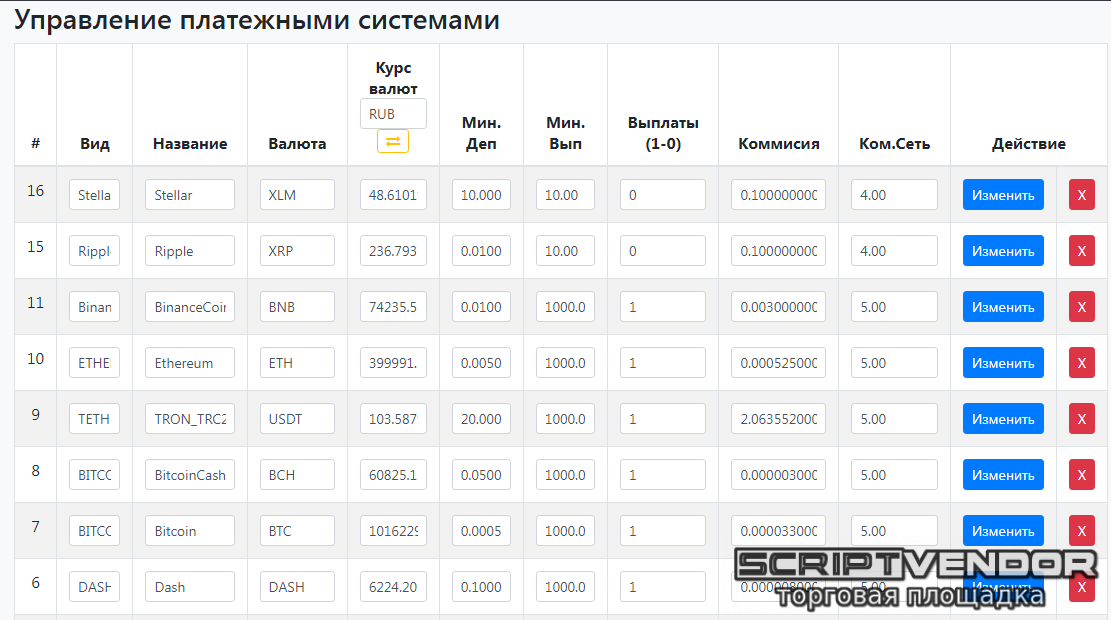Edit the Dash name field
1111x620 pixels.
coord(190,587)
